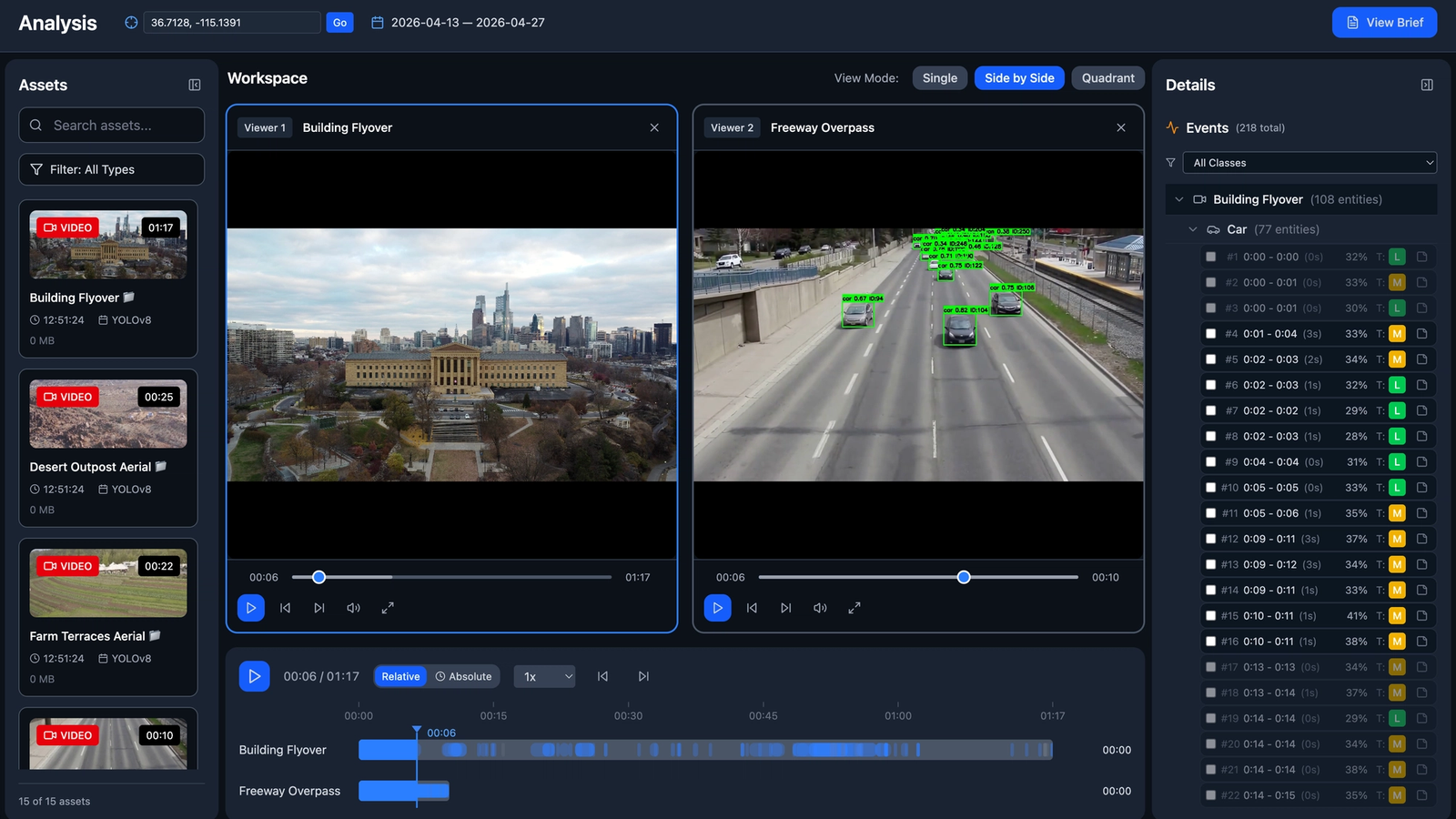
Task: Open the All Classes dropdown
Action: pos(1309,163)
